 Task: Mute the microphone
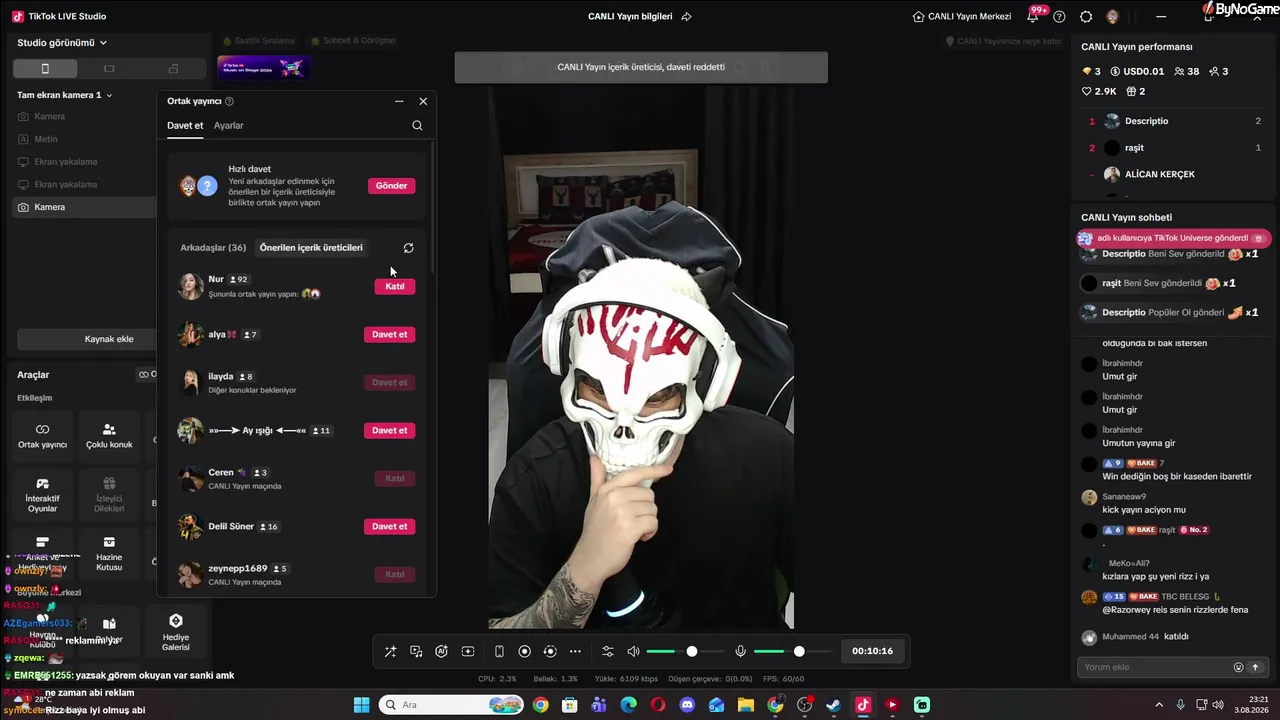coord(740,652)
